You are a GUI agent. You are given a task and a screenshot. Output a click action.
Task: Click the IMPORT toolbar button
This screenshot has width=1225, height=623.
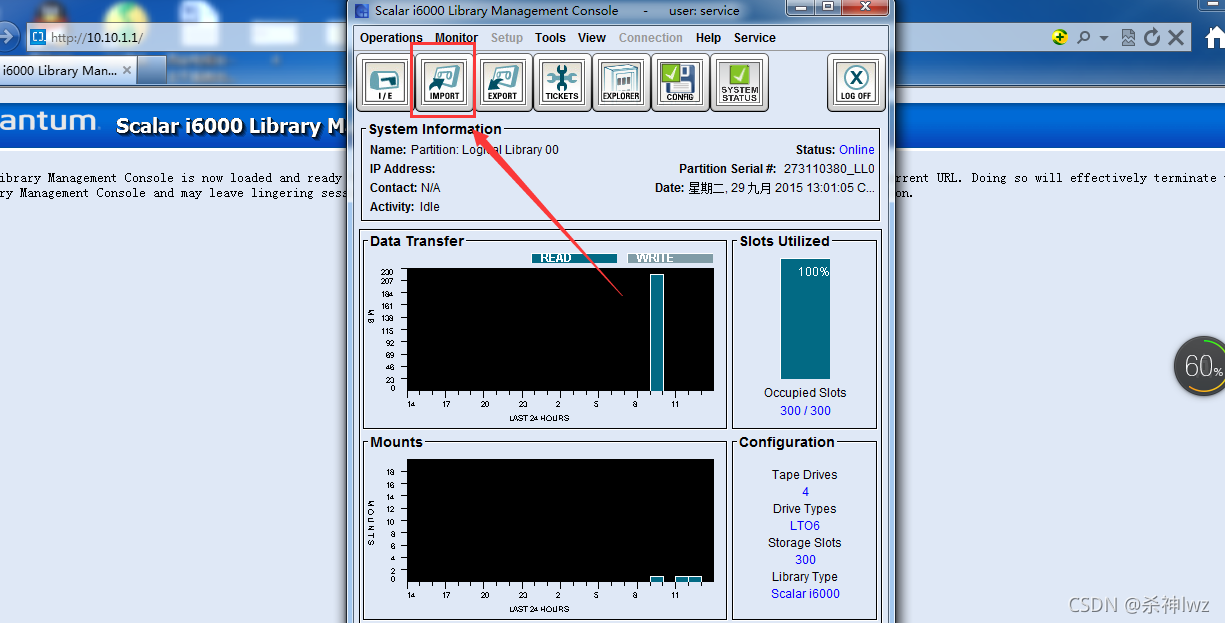coord(444,82)
